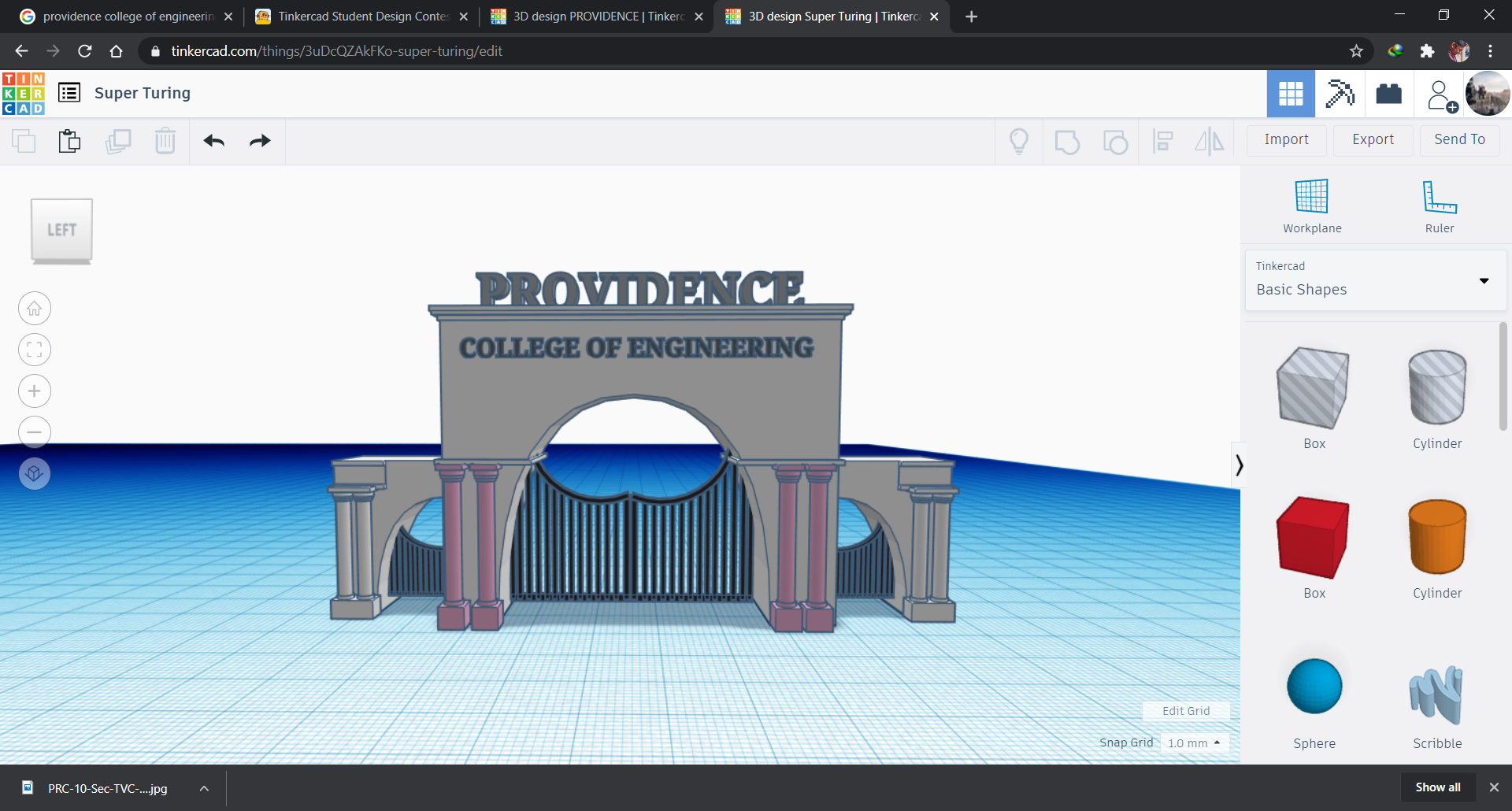Click Fit all in view icon
This screenshot has height=811, width=1512.
pyautogui.click(x=35, y=350)
